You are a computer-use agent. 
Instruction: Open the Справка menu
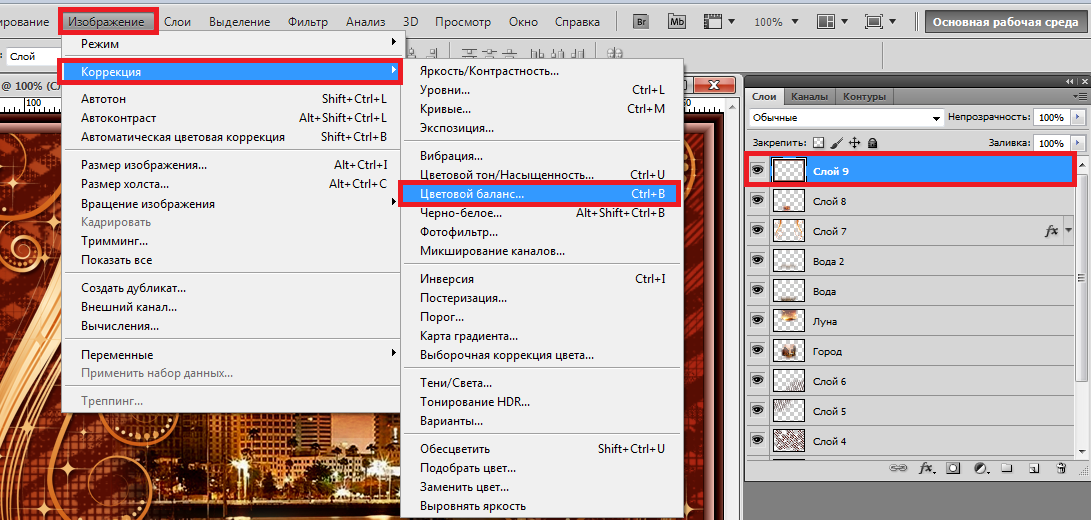point(578,22)
